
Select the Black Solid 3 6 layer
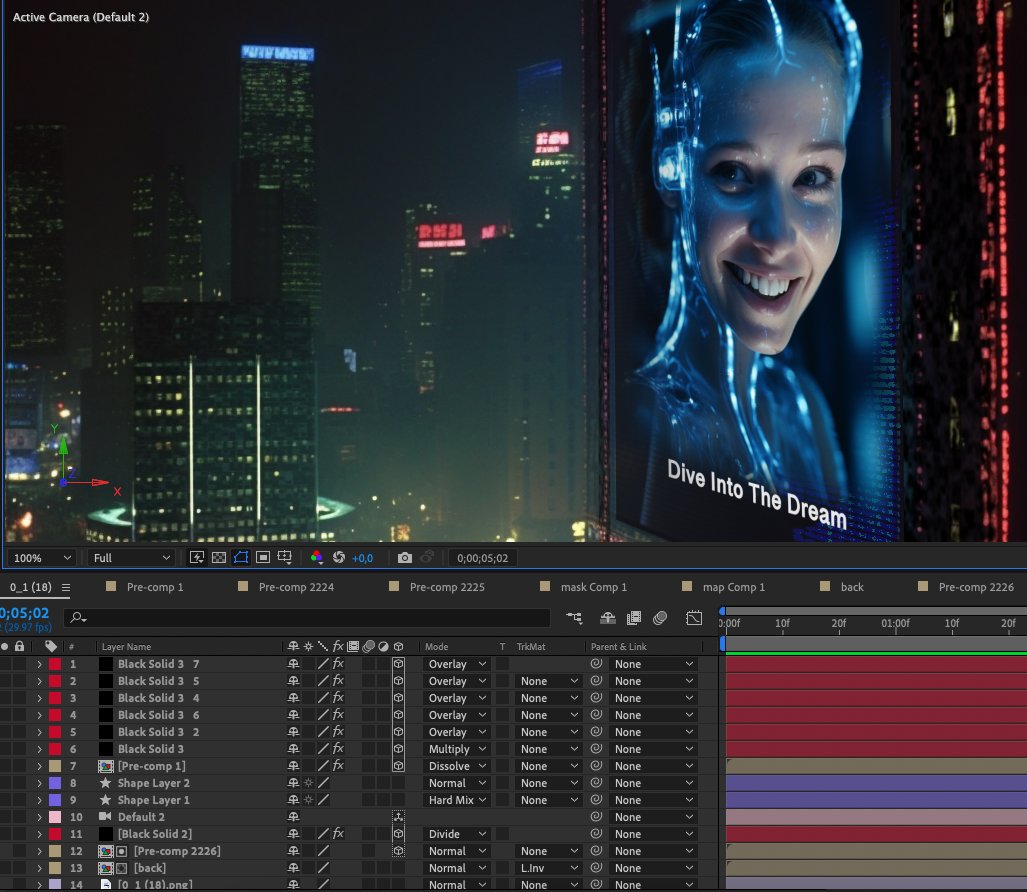[x=159, y=715]
